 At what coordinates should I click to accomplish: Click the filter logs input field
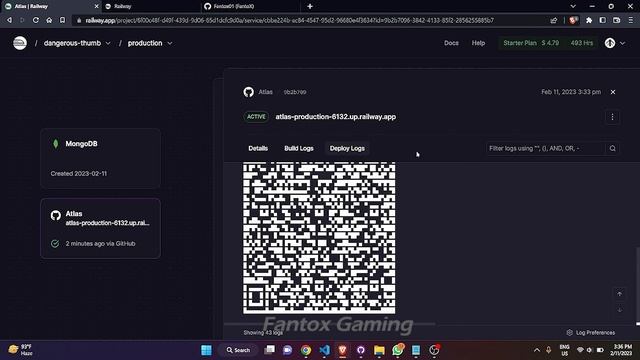pyautogui.click(x=545, y=149)
